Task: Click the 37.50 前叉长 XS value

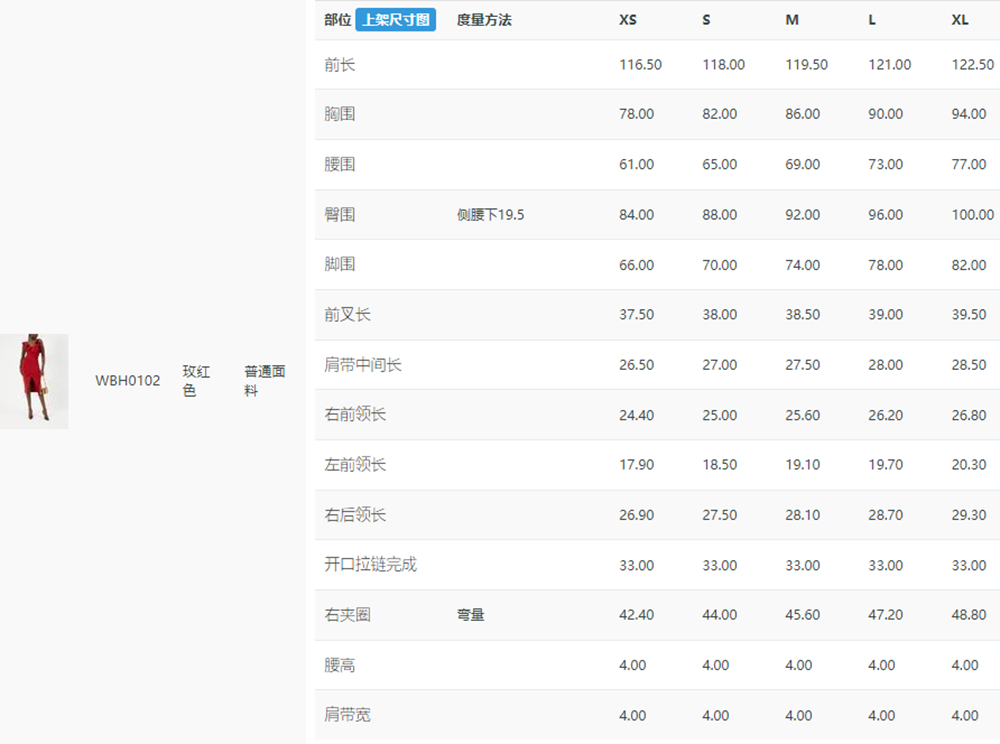Action: tap(636, 314)
